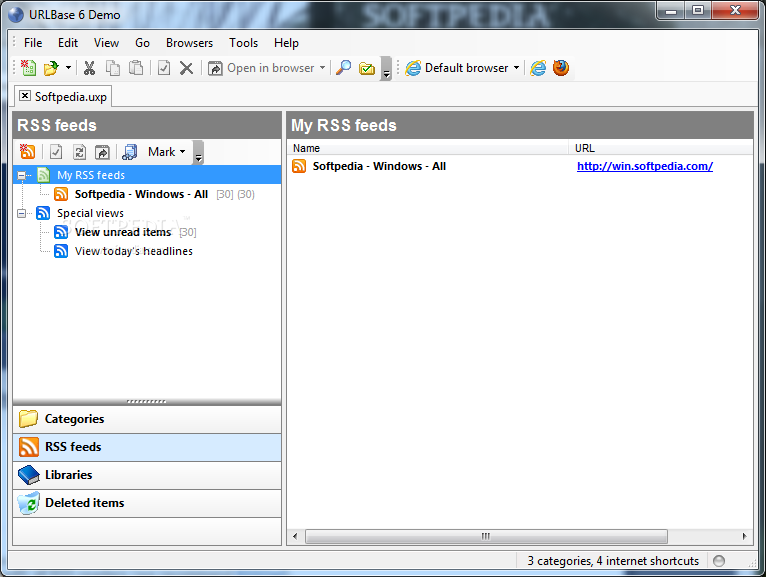Select View today's headlines
This screenshot has height=577, width=766.
click(x=133, y=252)
